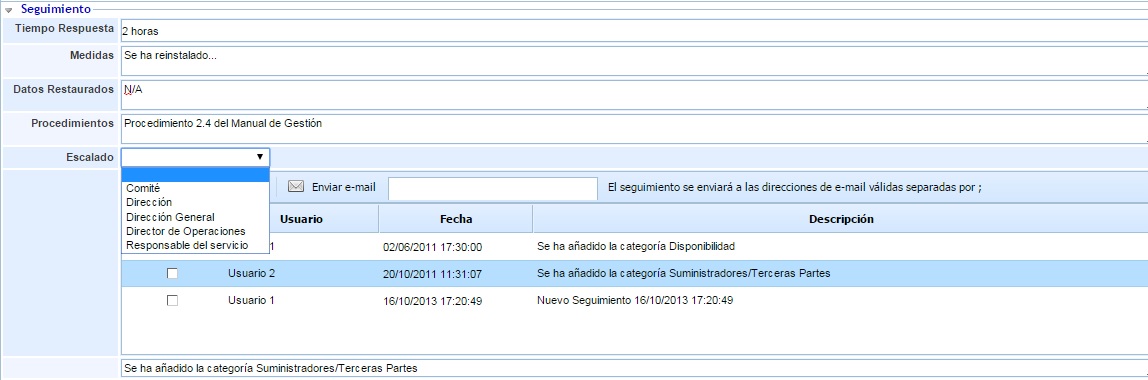Click the envelope icon for Enviar e-mail
This screenshot has width=1148, height=380.
(296, 187)
